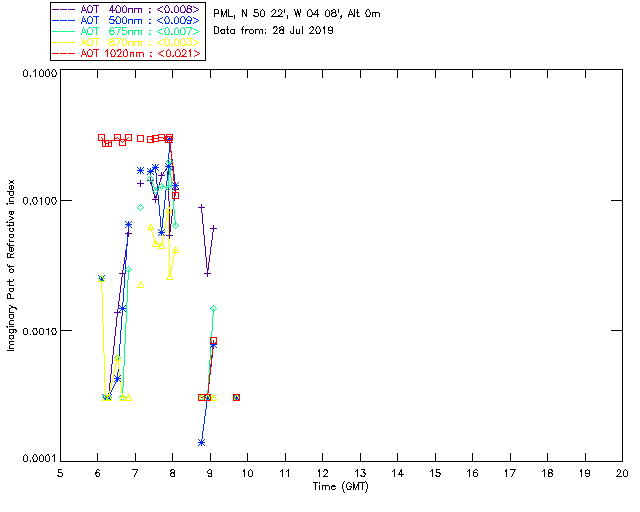The image size is (640, 512).
Task: Click the 0.0010 y-axis tick label
Action: [38, 331]
